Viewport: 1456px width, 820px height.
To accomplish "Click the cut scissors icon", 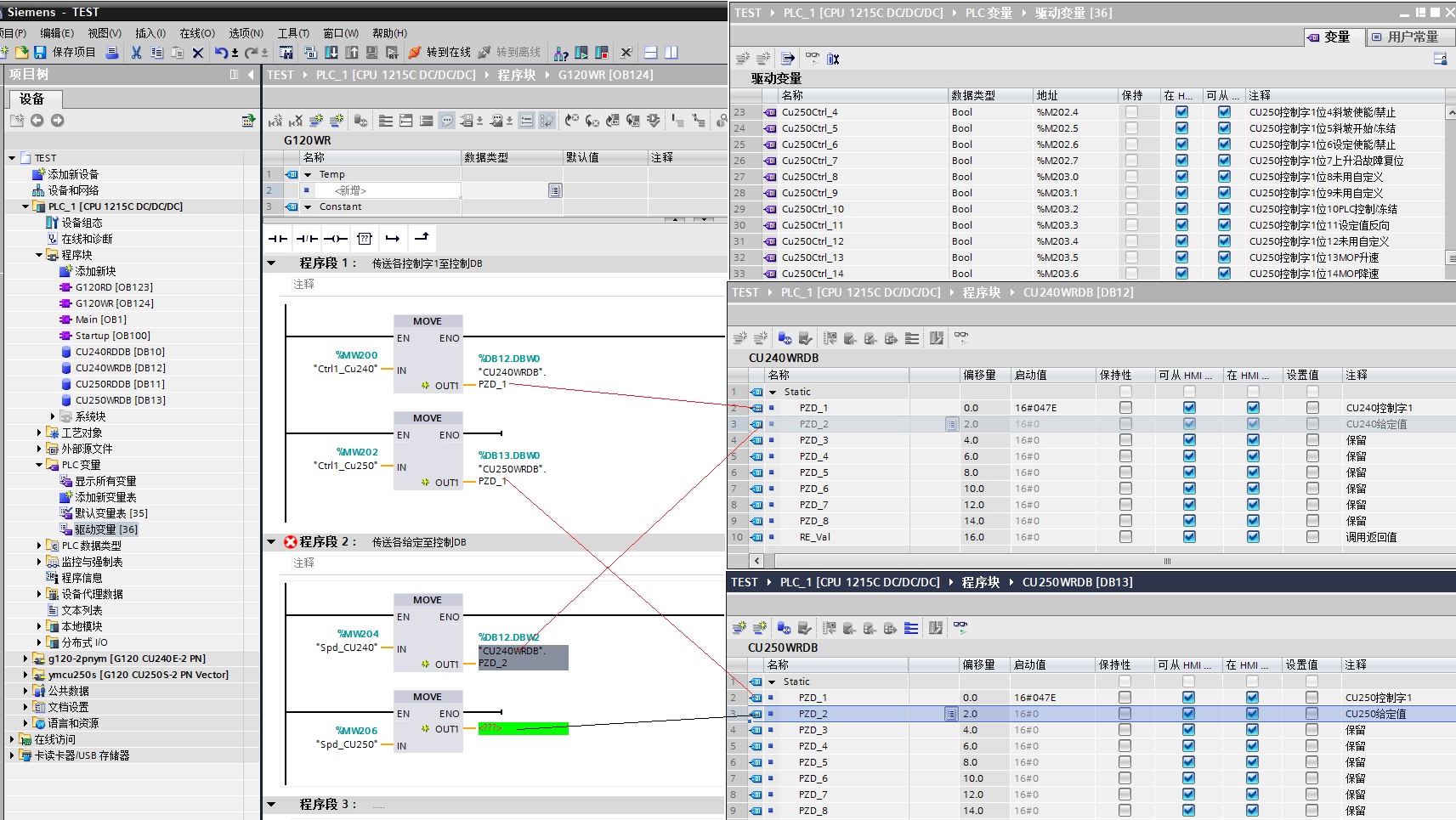I will 136,53.
